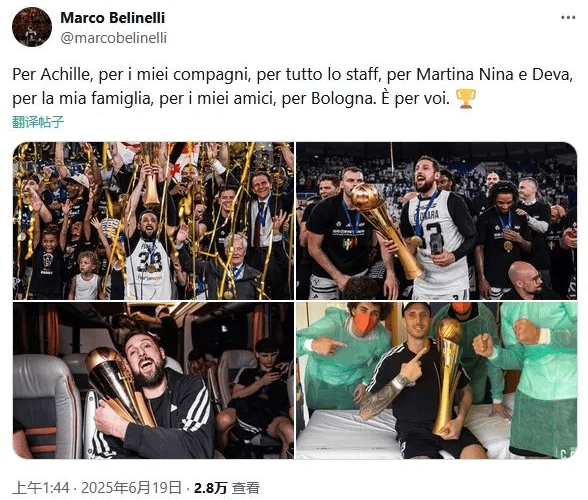Screen dimensions: 588x500
Task: Open the confetti celebration photo with jersey 3
Action: 153,221
